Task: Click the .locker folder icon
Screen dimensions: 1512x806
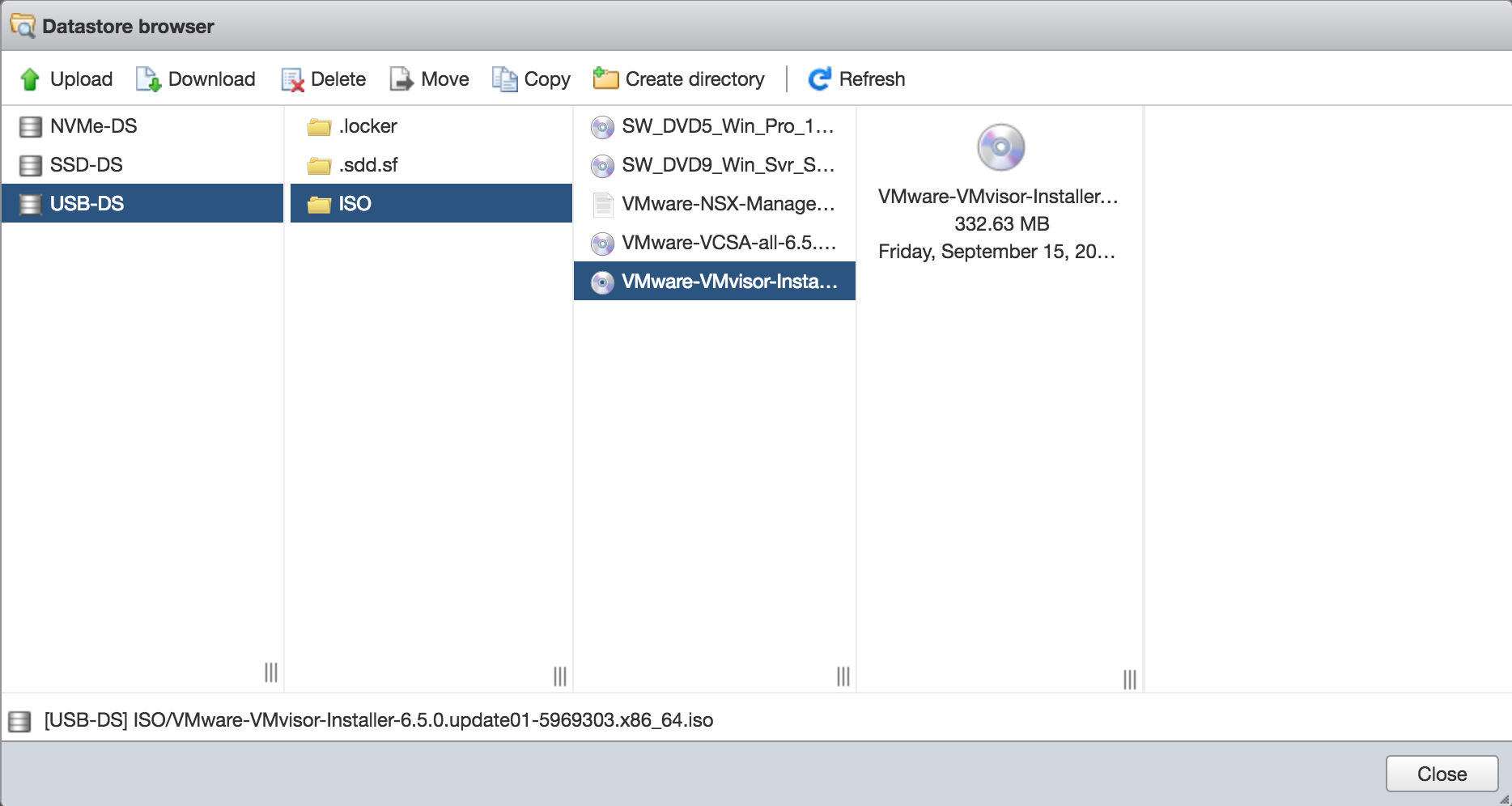Action: pos(320,127)
